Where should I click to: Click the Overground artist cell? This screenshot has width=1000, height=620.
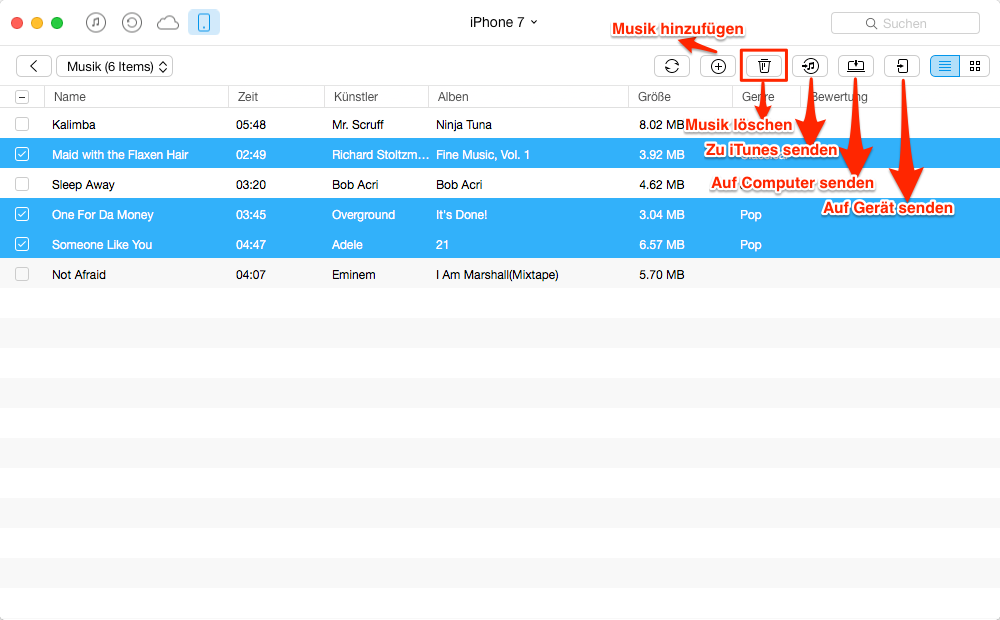364,215
